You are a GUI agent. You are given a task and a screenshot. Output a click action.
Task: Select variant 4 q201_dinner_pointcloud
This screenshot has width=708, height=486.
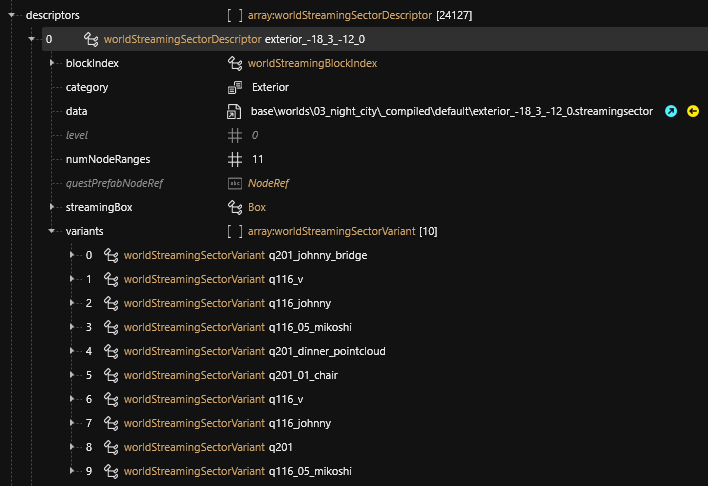pos(327,351)
